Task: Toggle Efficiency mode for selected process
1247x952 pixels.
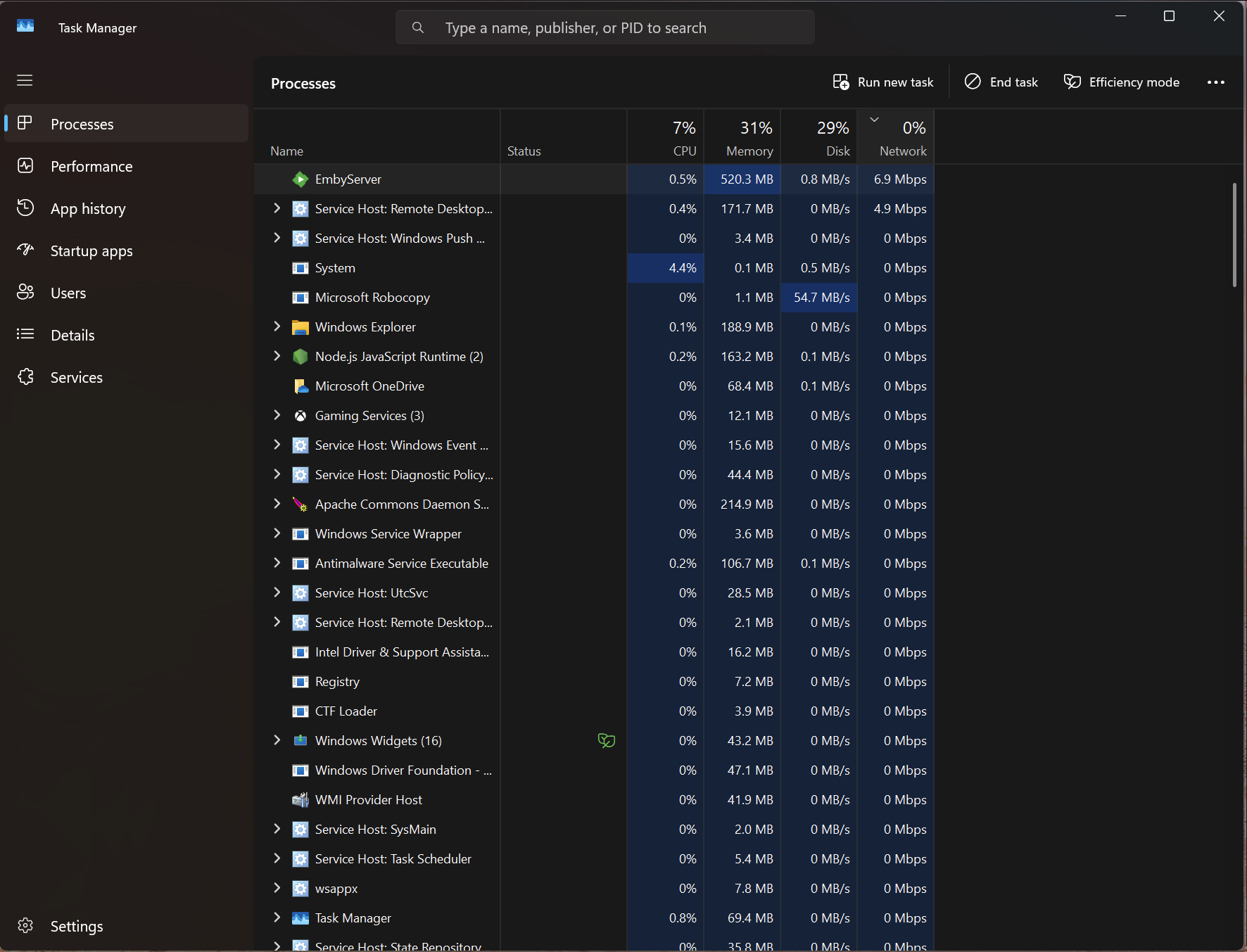Action: 1121,82
